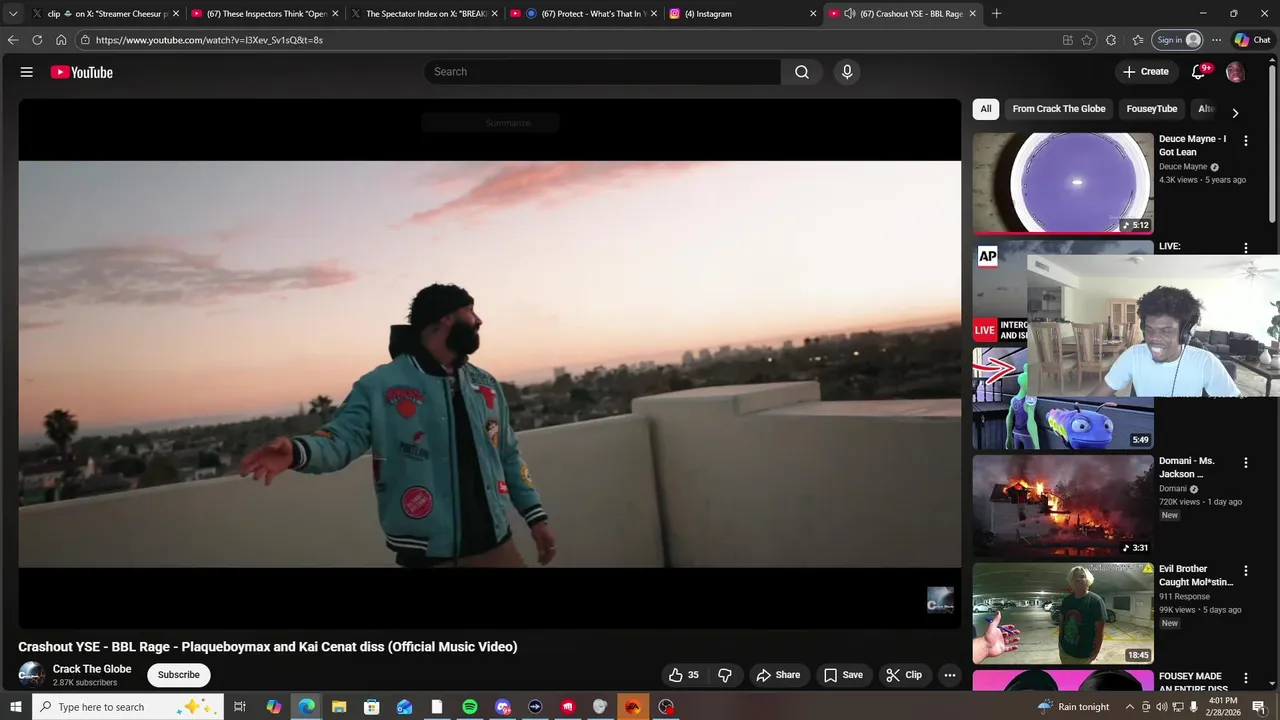
Task: Switch to Protect - What's That In tab
Action: click(x=583, y=14)
